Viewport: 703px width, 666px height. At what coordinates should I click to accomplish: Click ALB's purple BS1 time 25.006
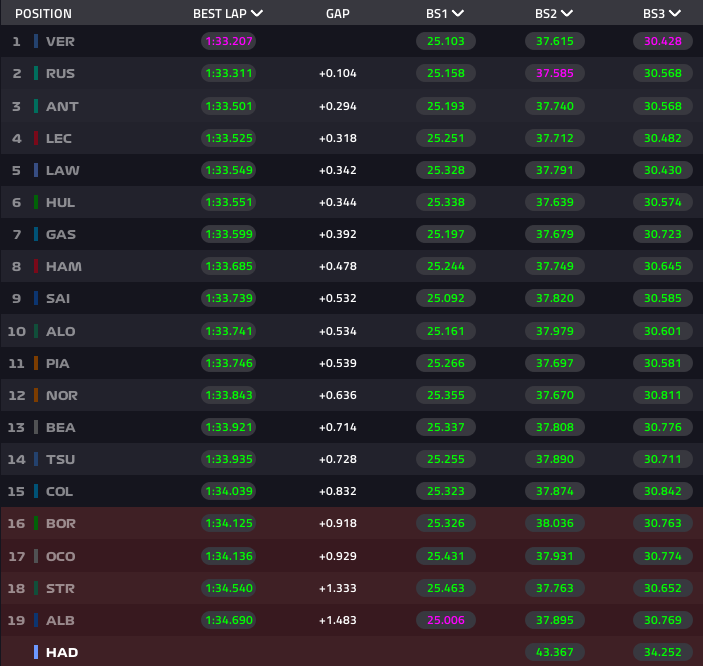tap(445, 620)
